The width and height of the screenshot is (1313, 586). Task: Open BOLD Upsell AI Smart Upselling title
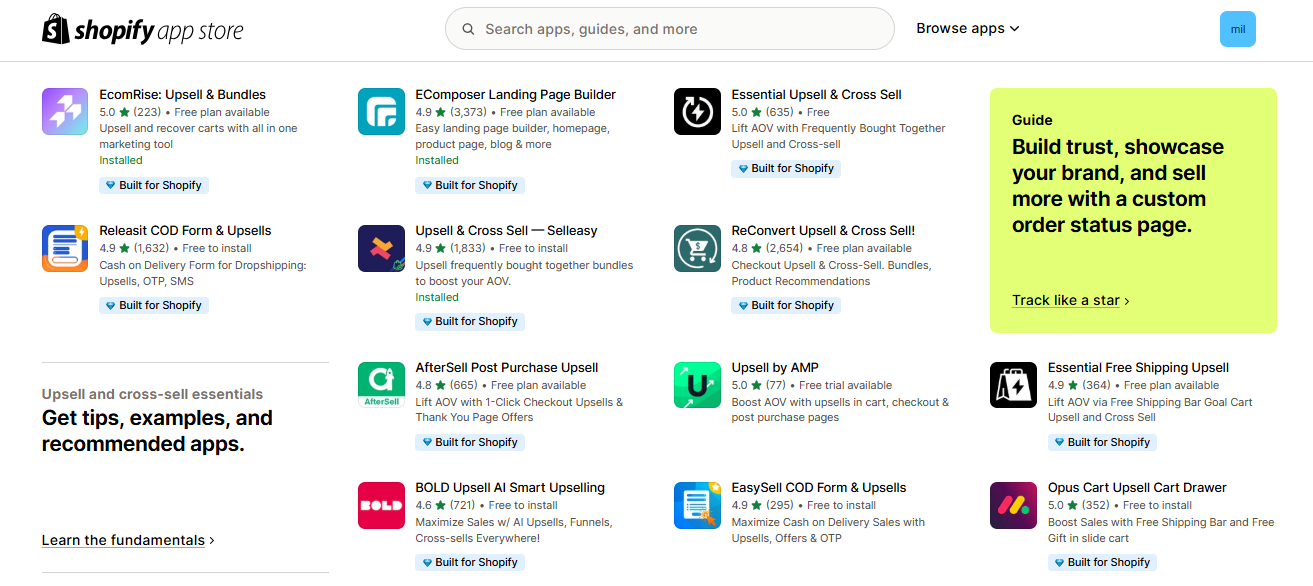pyautogui.click(x=510, y=488)
